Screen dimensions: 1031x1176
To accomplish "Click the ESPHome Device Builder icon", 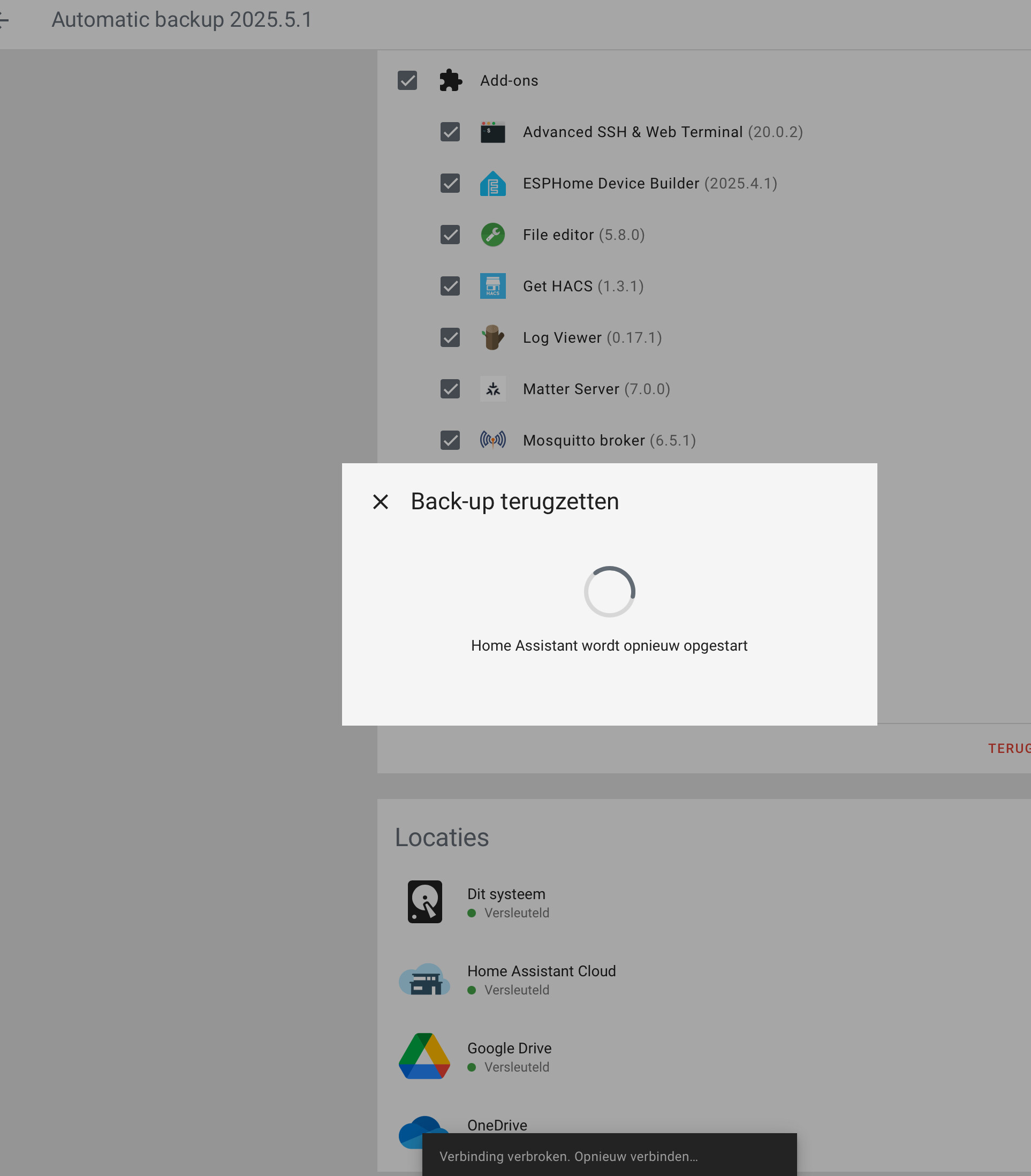I will coord(493,184).
